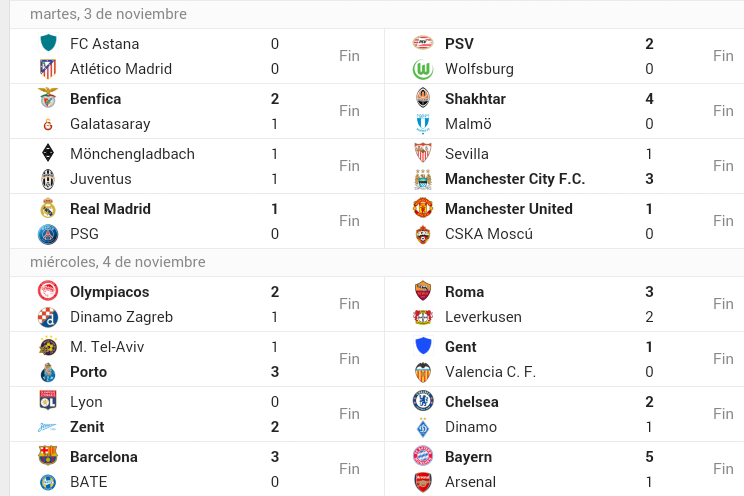Click the PSV club crest
This screenshot has width=744, height=496.
point(423,44)
